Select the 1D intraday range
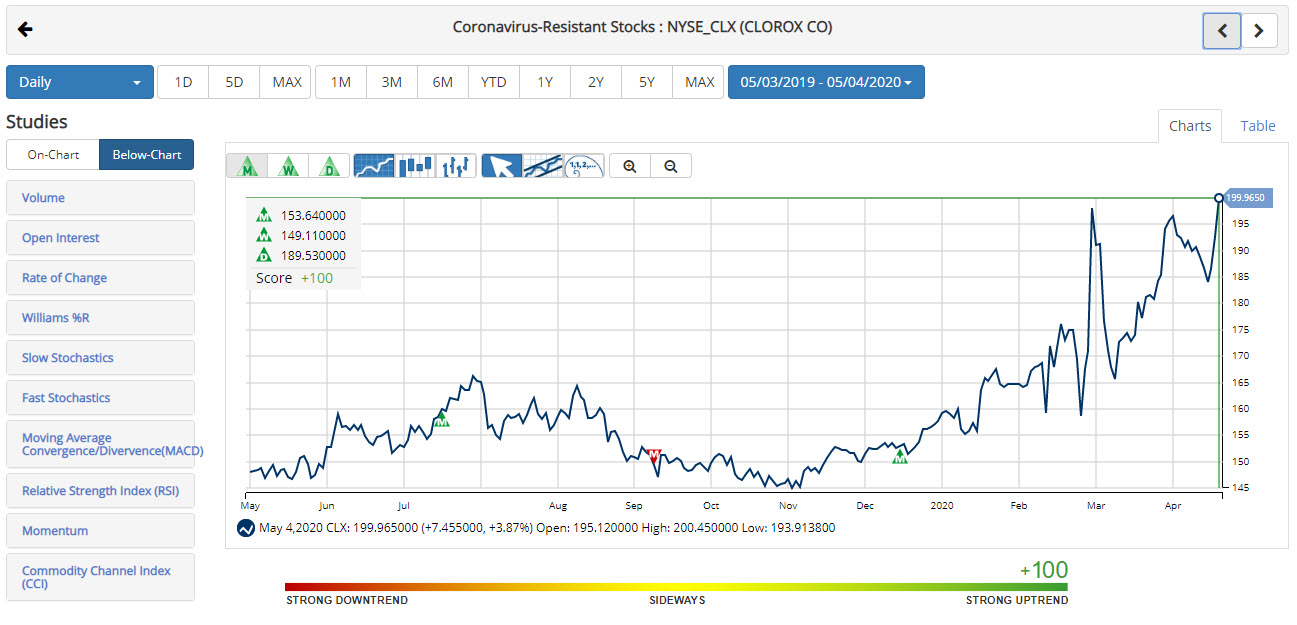The width and height of the screenshot is (1297, 625). pos(183,82)
